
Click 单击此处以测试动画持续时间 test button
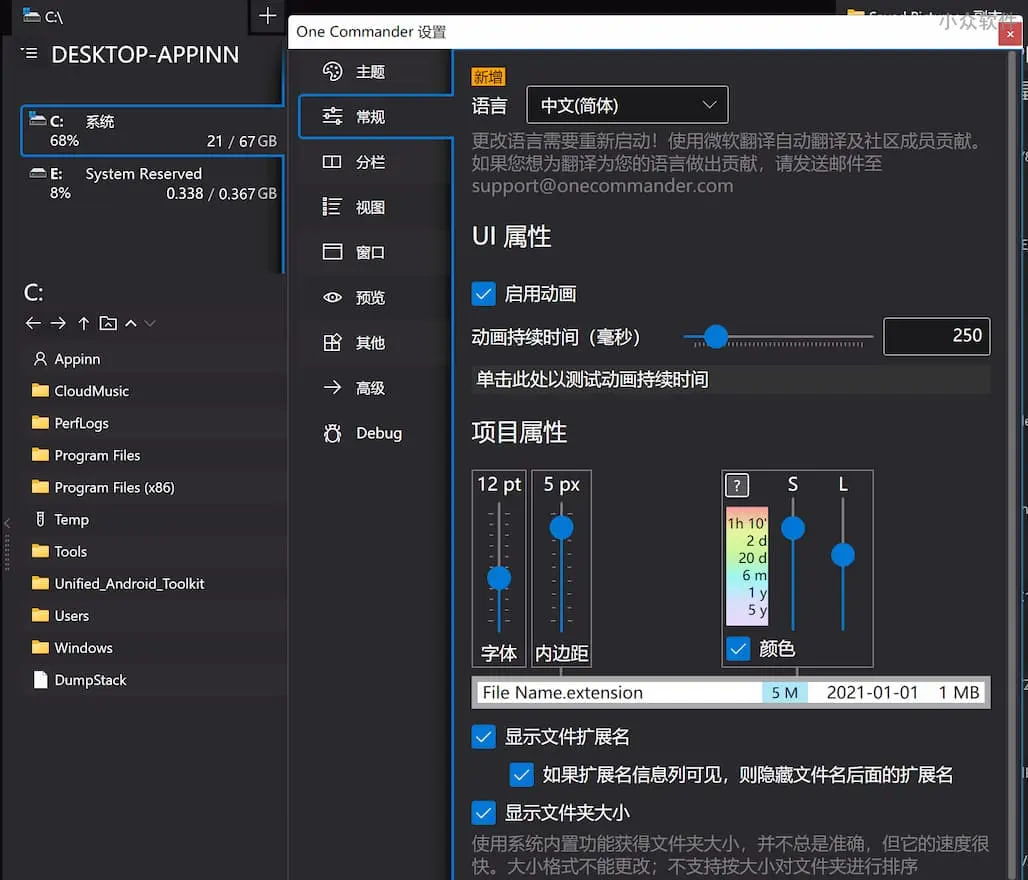click(x=730, y=380)
